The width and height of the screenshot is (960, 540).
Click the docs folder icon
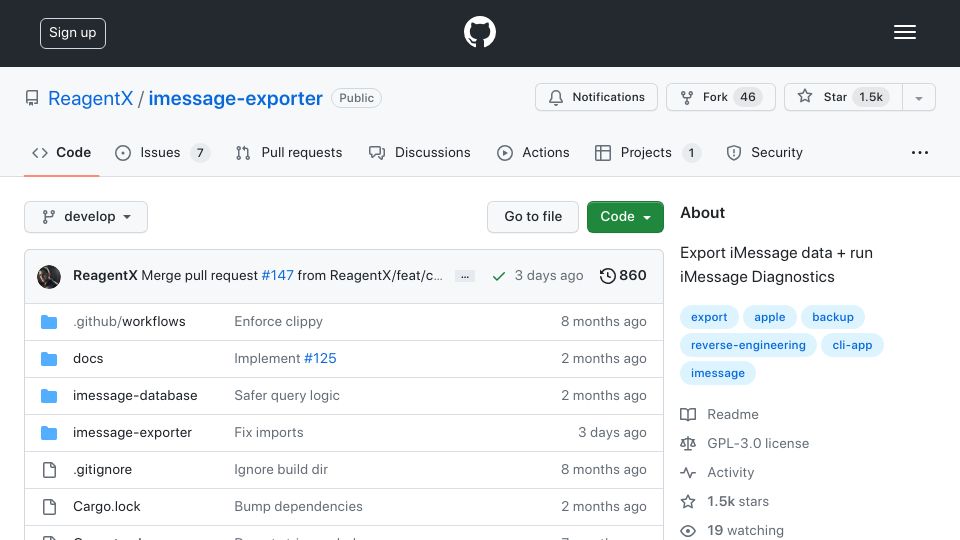[x=49, y=359]
